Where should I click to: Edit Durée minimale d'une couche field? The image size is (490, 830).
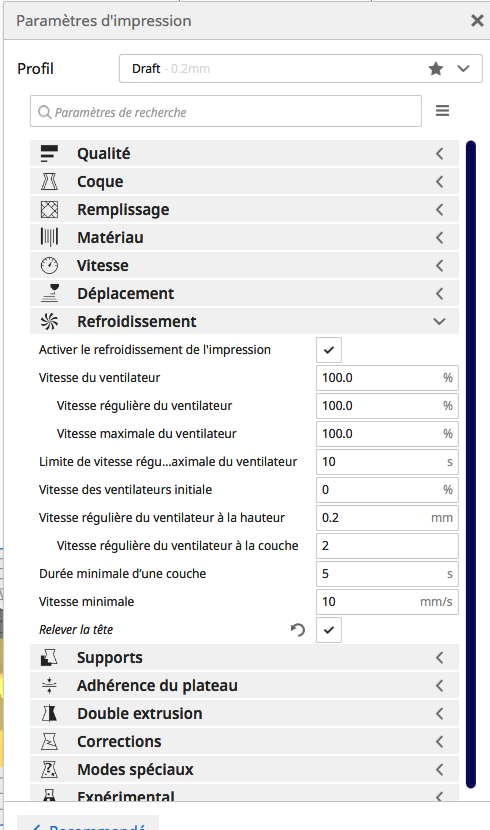click(x=387, y=574)
